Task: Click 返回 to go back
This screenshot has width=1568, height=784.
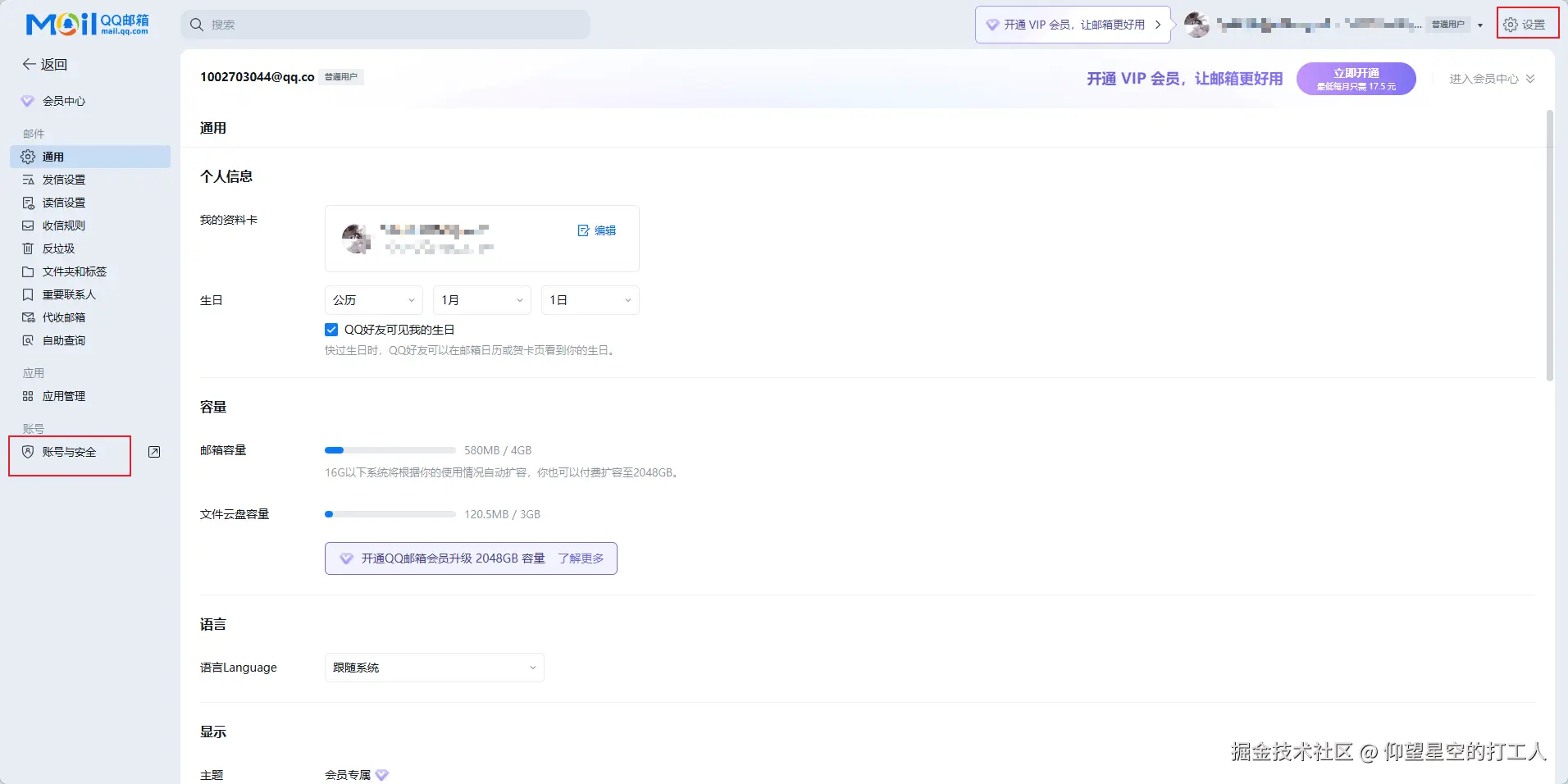Action: tap(45, 64)
